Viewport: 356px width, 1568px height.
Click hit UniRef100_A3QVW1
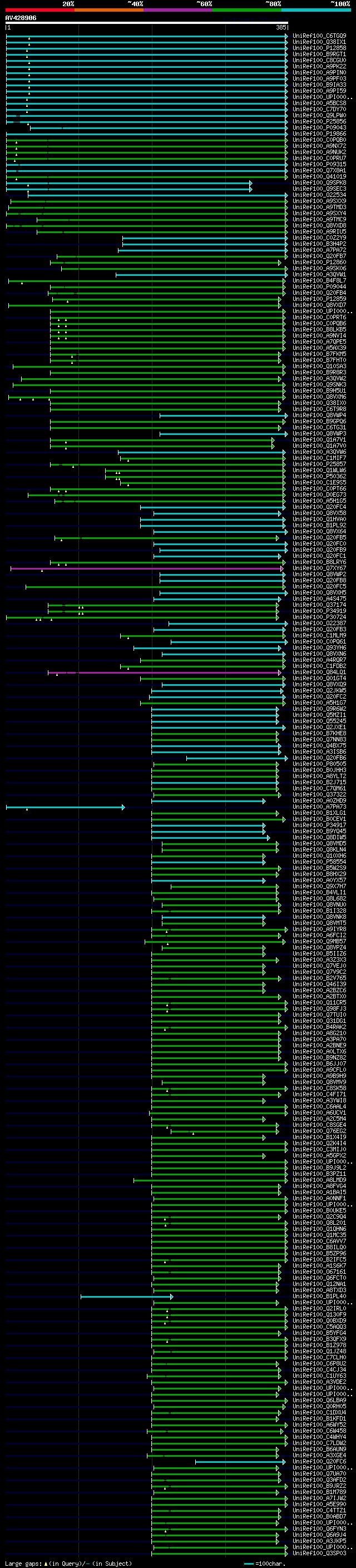coord(319,275)
